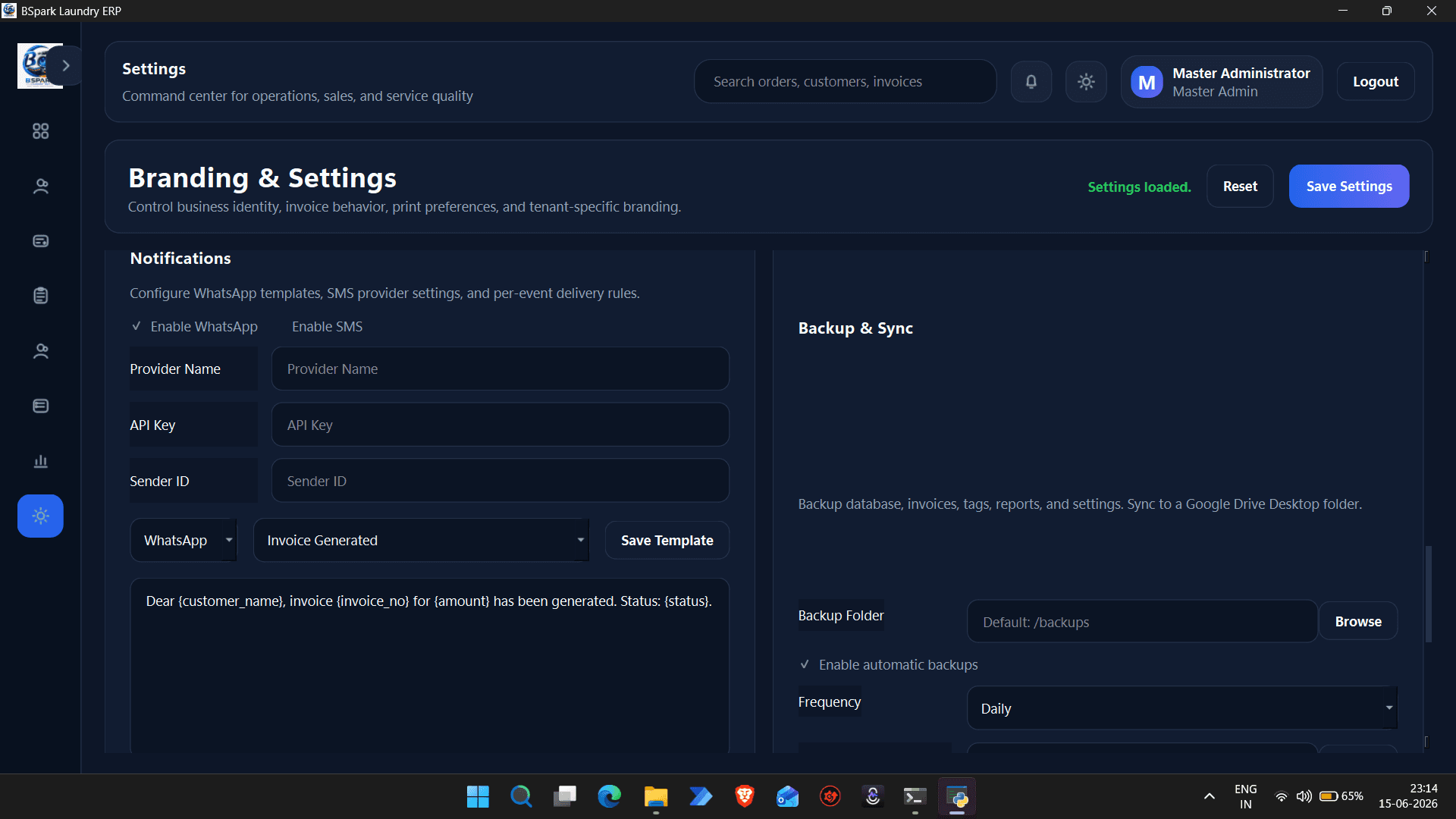Toggle the light/dark theme sun icon
1456x819 pixels.
[x=1086, y=82]
